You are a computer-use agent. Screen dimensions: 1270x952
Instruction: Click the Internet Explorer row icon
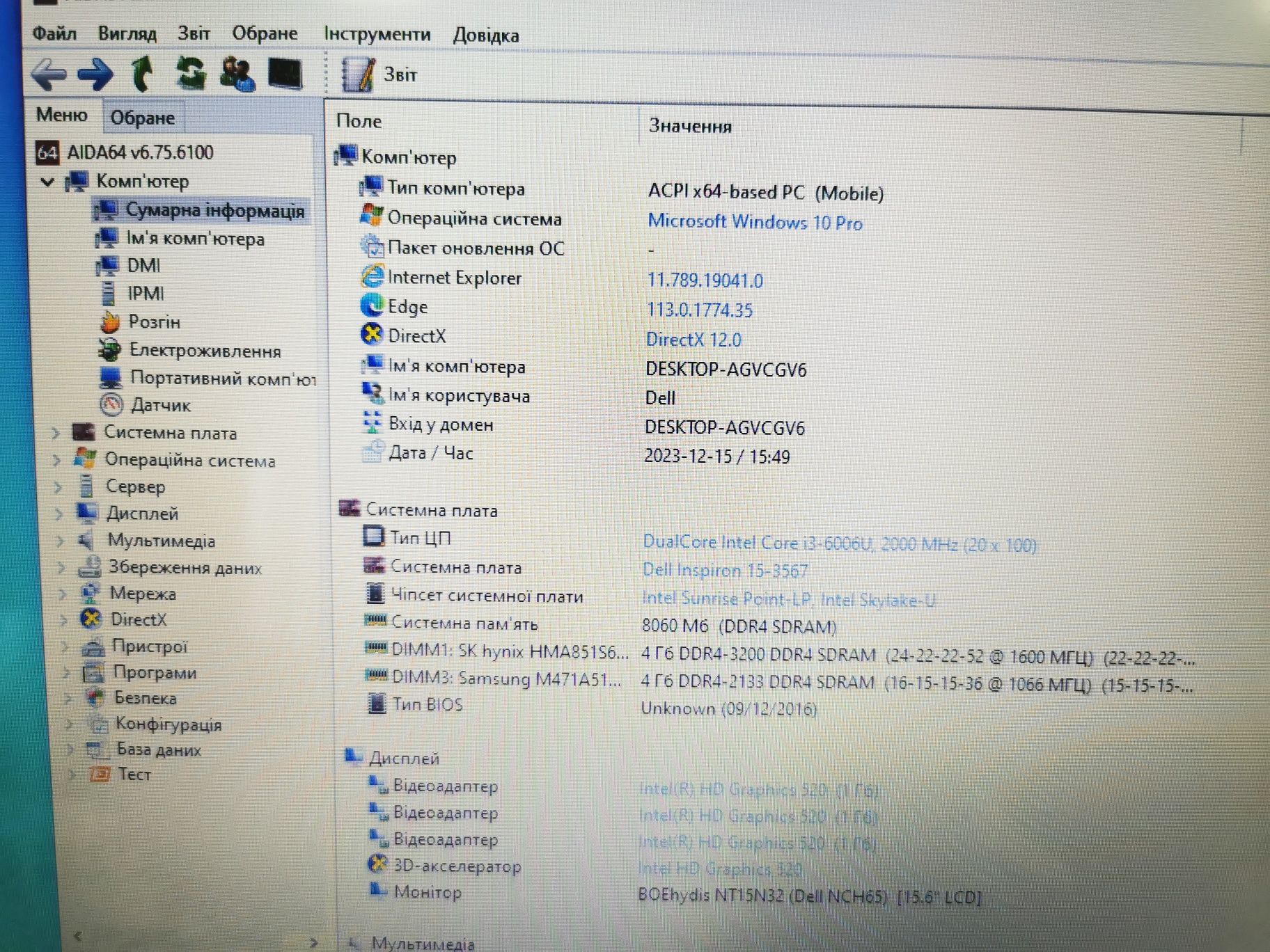tap(372, 276)
